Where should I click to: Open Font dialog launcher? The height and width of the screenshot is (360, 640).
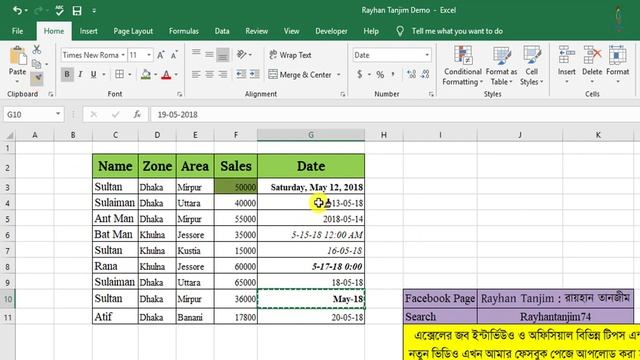[180, 94]
